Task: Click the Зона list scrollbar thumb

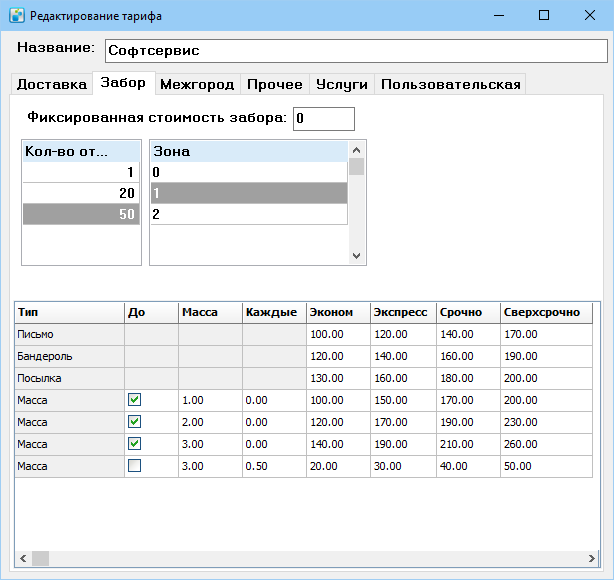Action: (356, 166)
